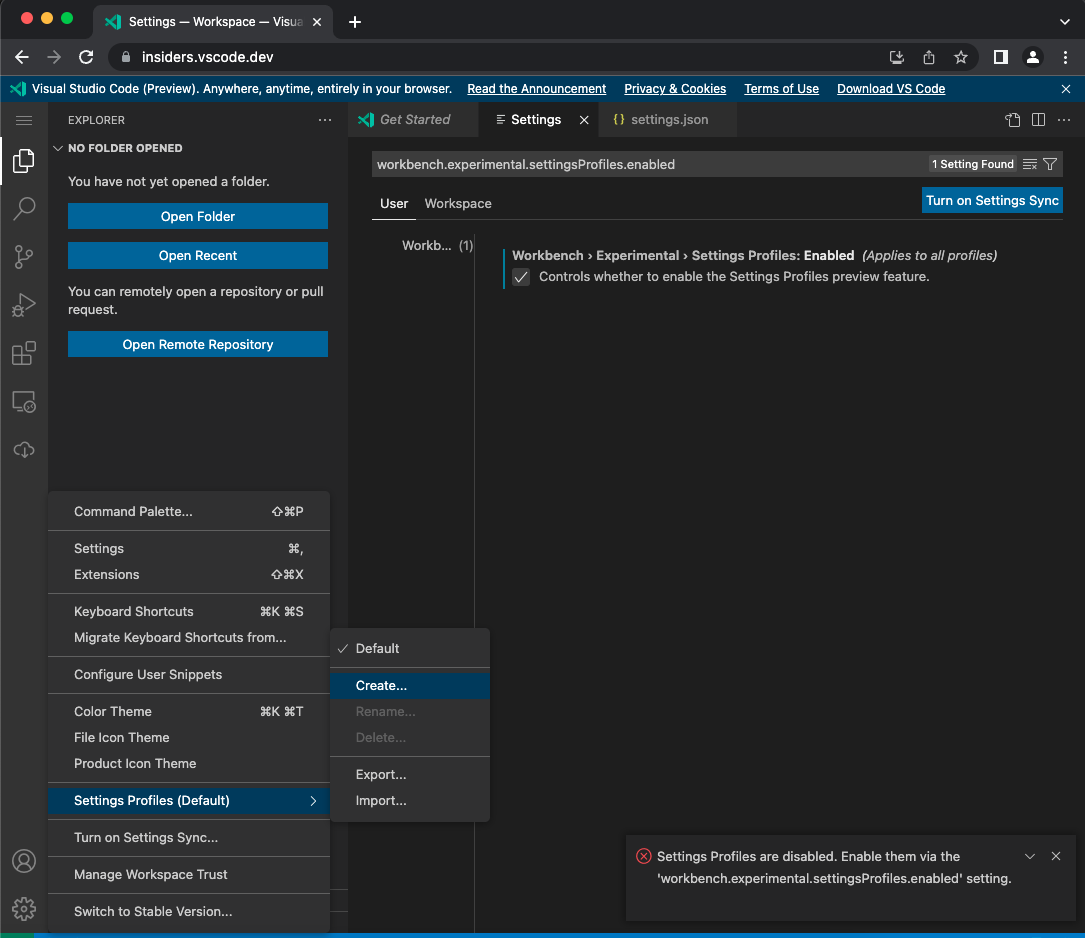
Task: Open settings as JSON via the editor toolbar icon
Action: 1012,120
